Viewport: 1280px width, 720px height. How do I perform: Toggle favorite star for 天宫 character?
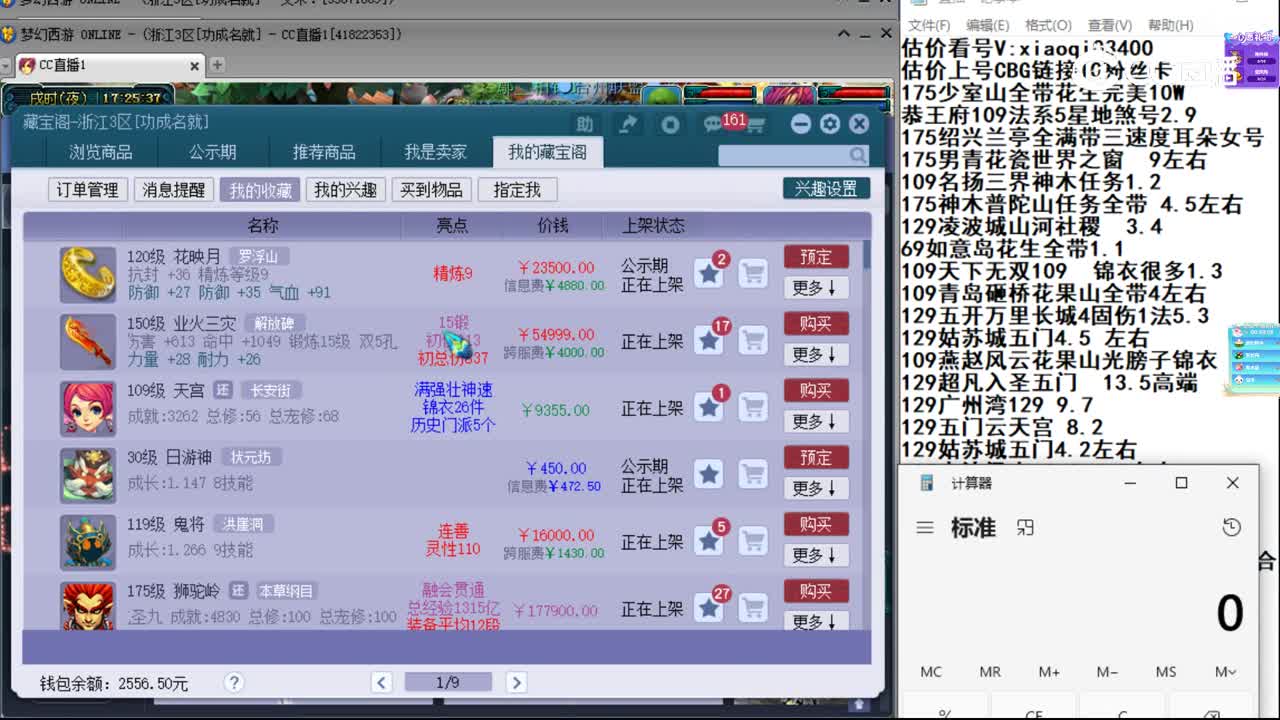[x=709, y=407]
